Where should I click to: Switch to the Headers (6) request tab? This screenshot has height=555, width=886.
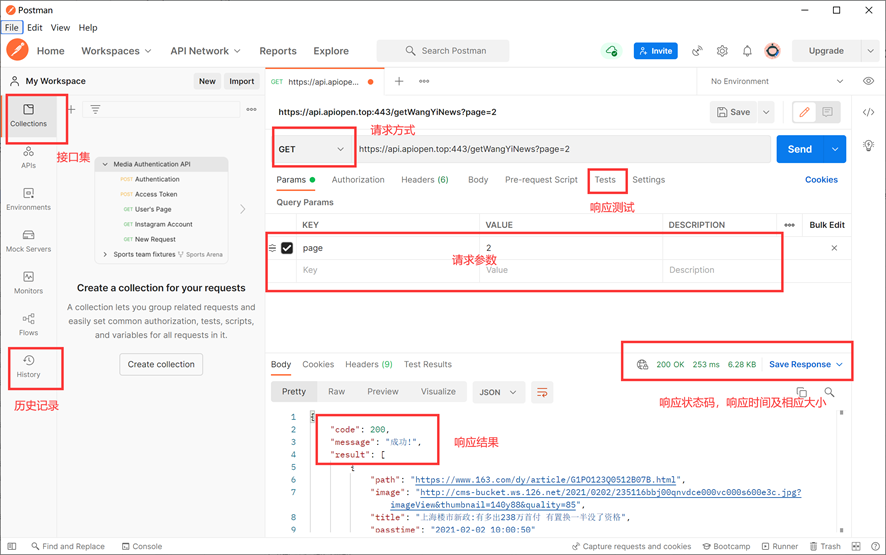(x=425, y=180)
